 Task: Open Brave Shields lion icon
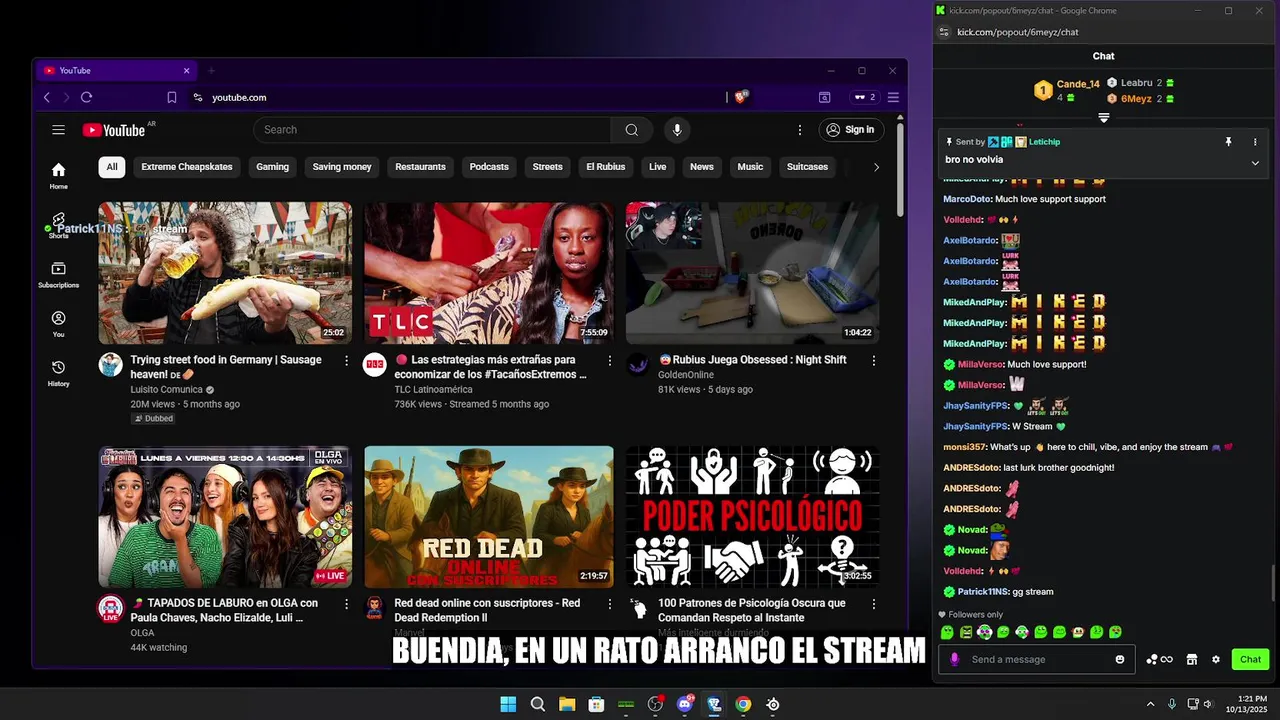[741, 97]
